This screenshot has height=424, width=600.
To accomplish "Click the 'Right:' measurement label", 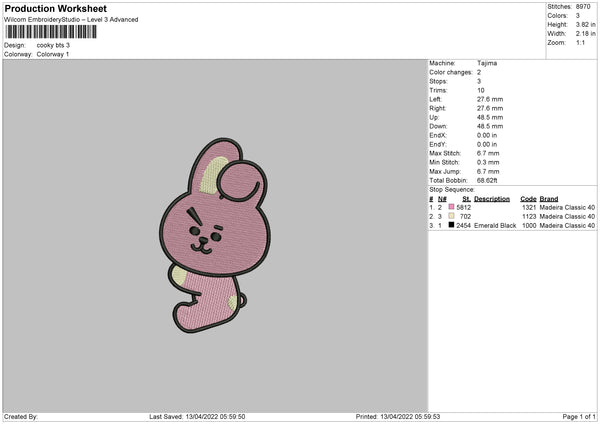I will click(437, 108).
